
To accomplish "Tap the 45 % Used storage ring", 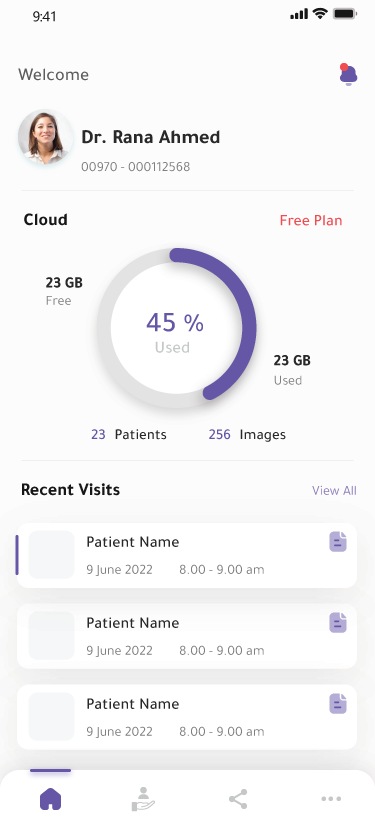I will (x=176, y=328).
